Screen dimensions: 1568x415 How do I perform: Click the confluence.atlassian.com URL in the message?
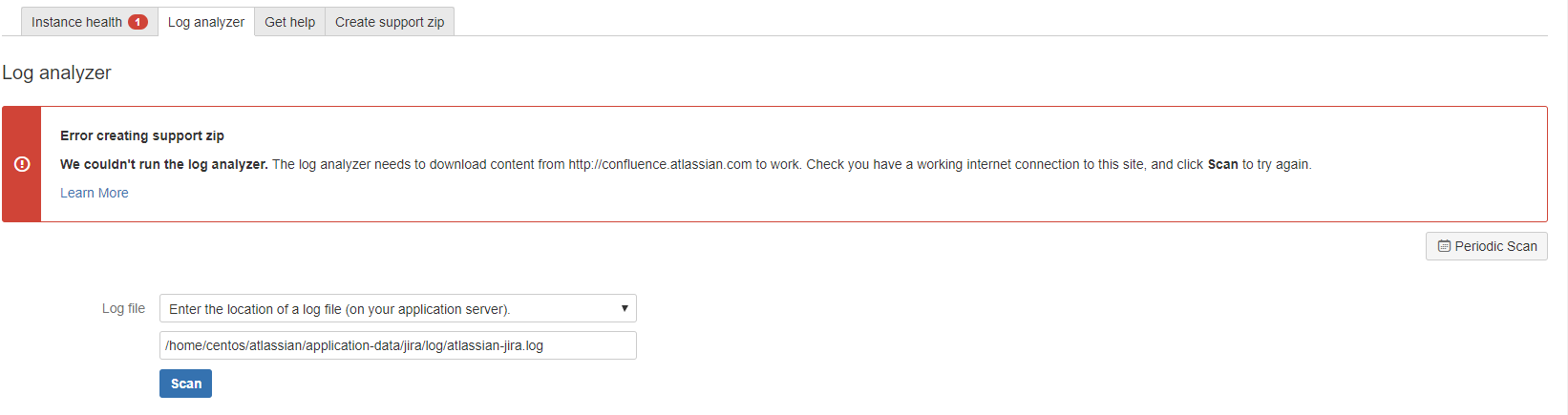pos(660,164)
